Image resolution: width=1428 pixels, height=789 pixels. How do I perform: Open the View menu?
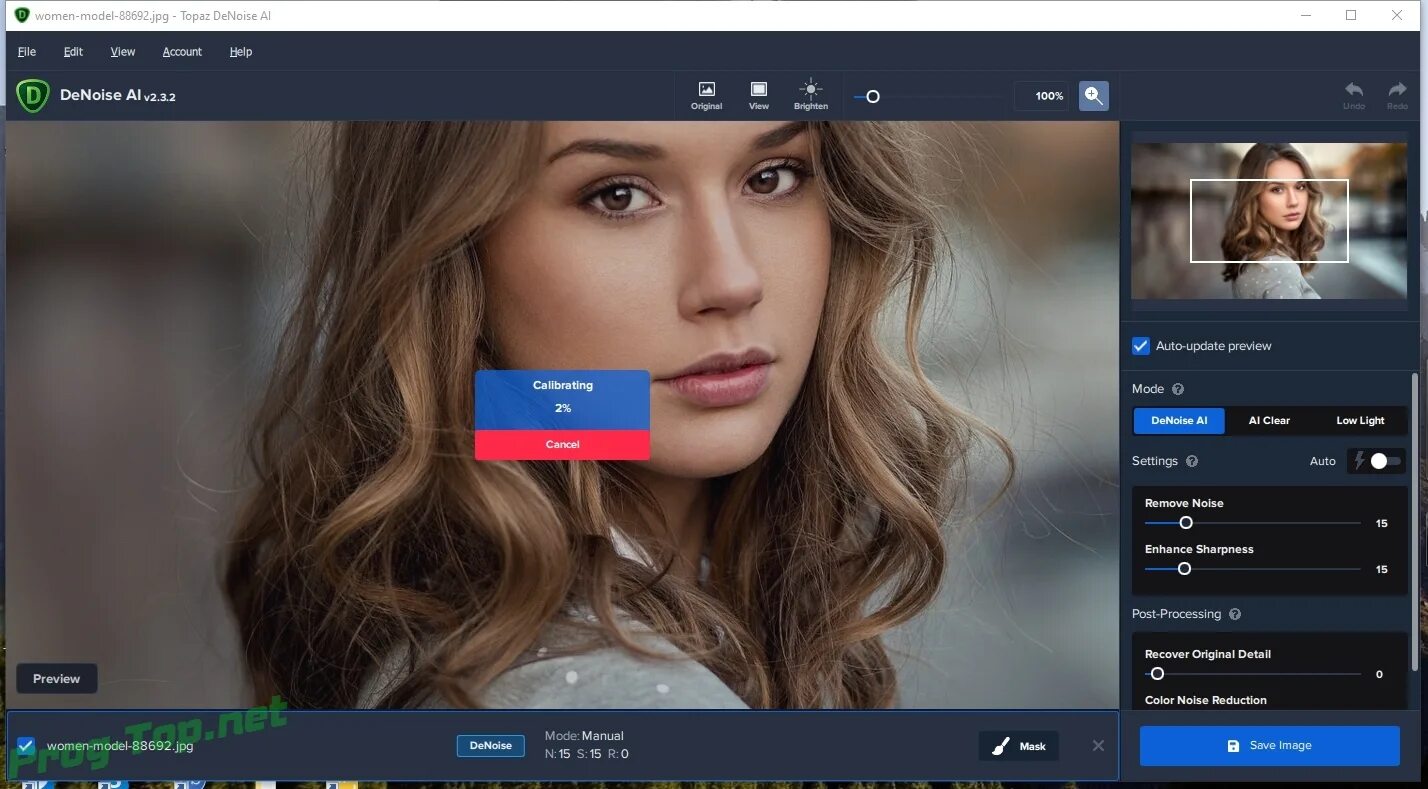coord(123,52)
